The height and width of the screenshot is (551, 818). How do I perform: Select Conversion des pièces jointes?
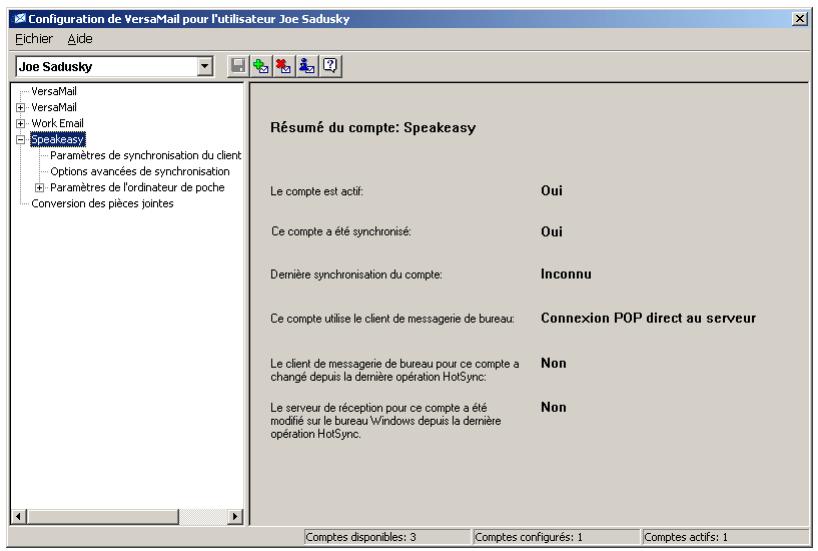click(102, 203)
